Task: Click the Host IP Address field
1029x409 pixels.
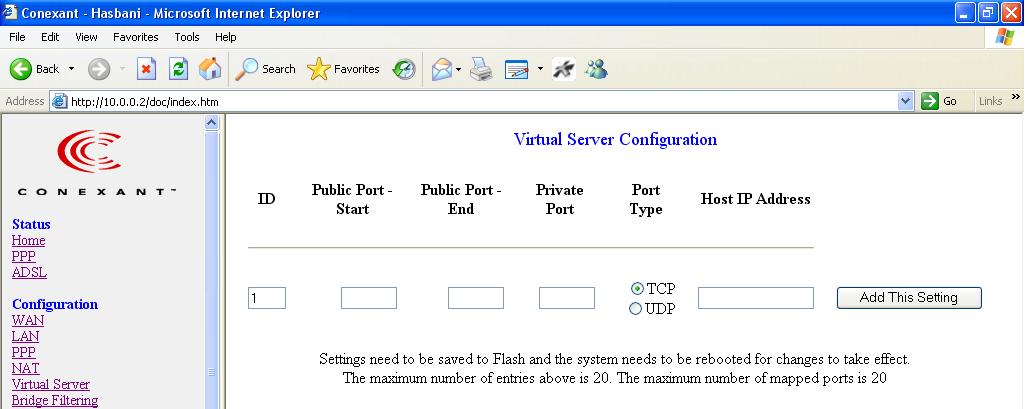Action: pyautogui.click(x=755, y=298)
